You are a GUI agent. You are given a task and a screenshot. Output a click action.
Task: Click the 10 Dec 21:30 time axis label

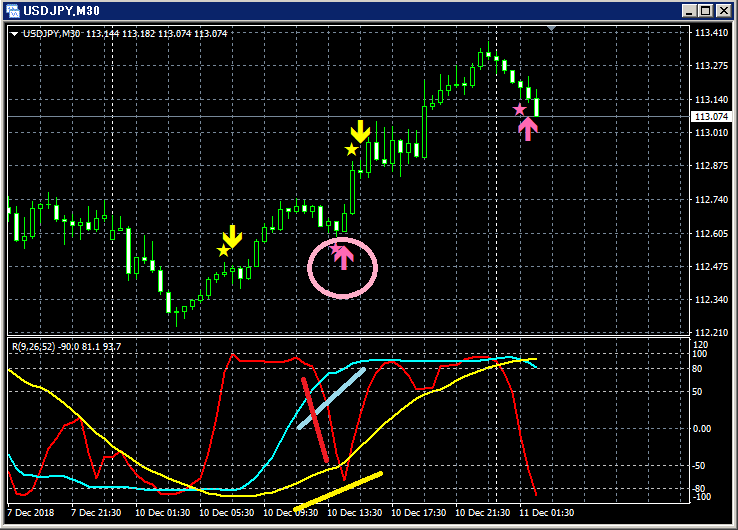[x=482, y=513]
